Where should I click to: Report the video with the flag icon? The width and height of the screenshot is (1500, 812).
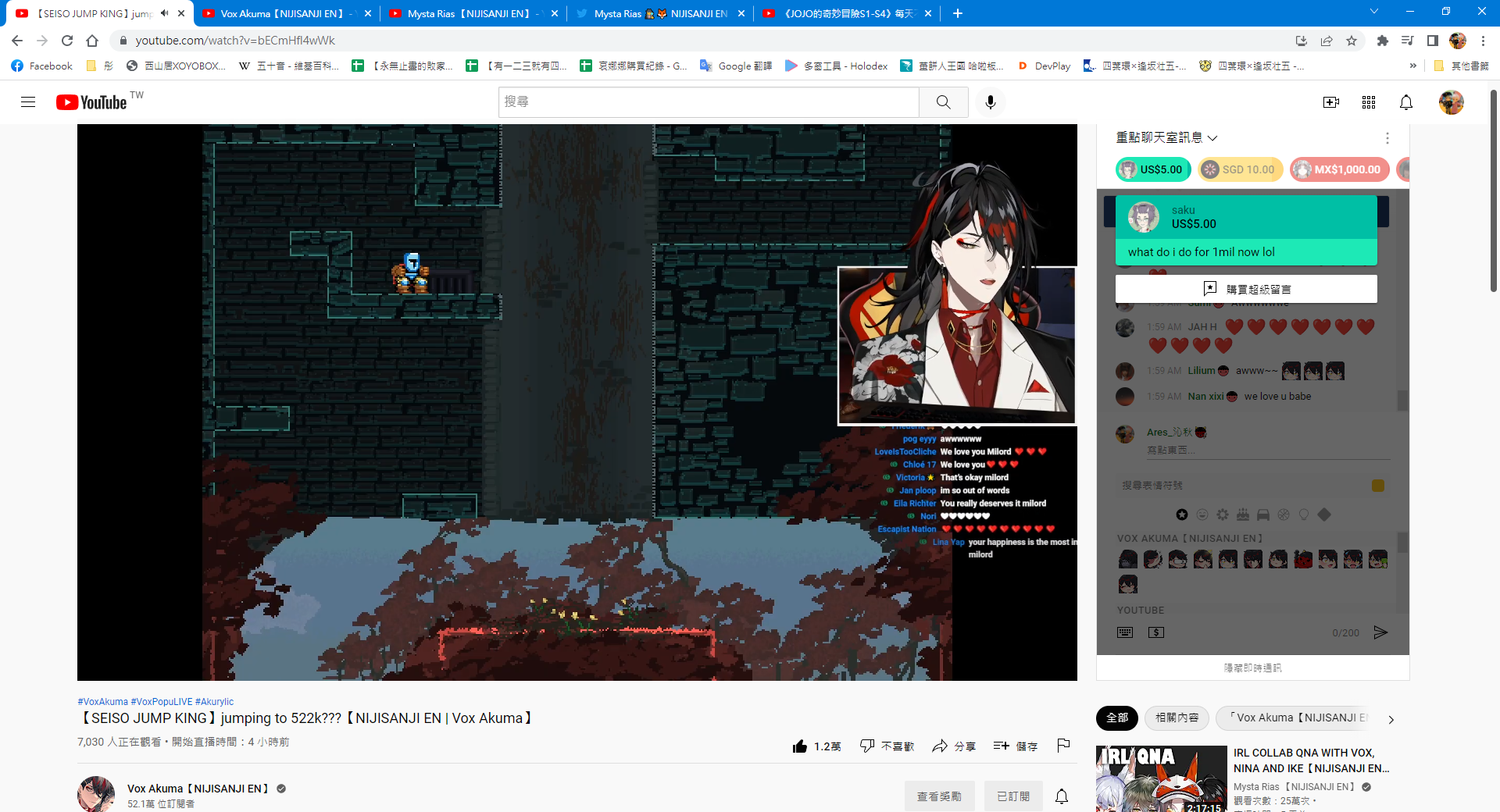point(1063,746)
